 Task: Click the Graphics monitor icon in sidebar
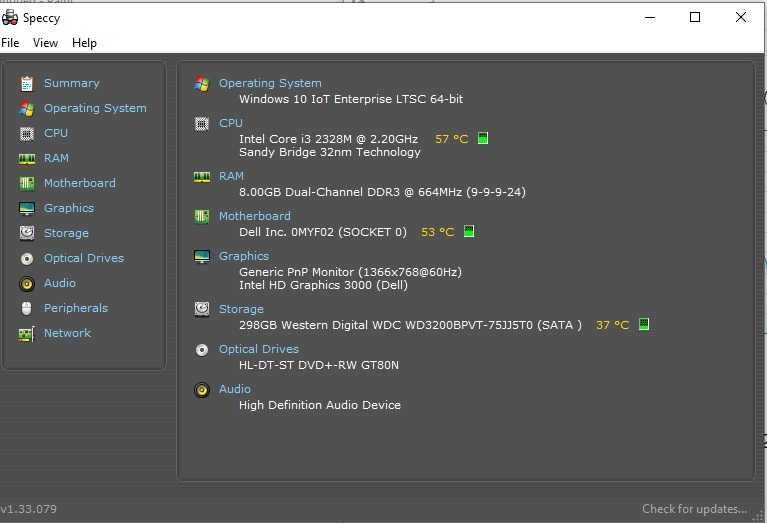(x=27, y=208)
